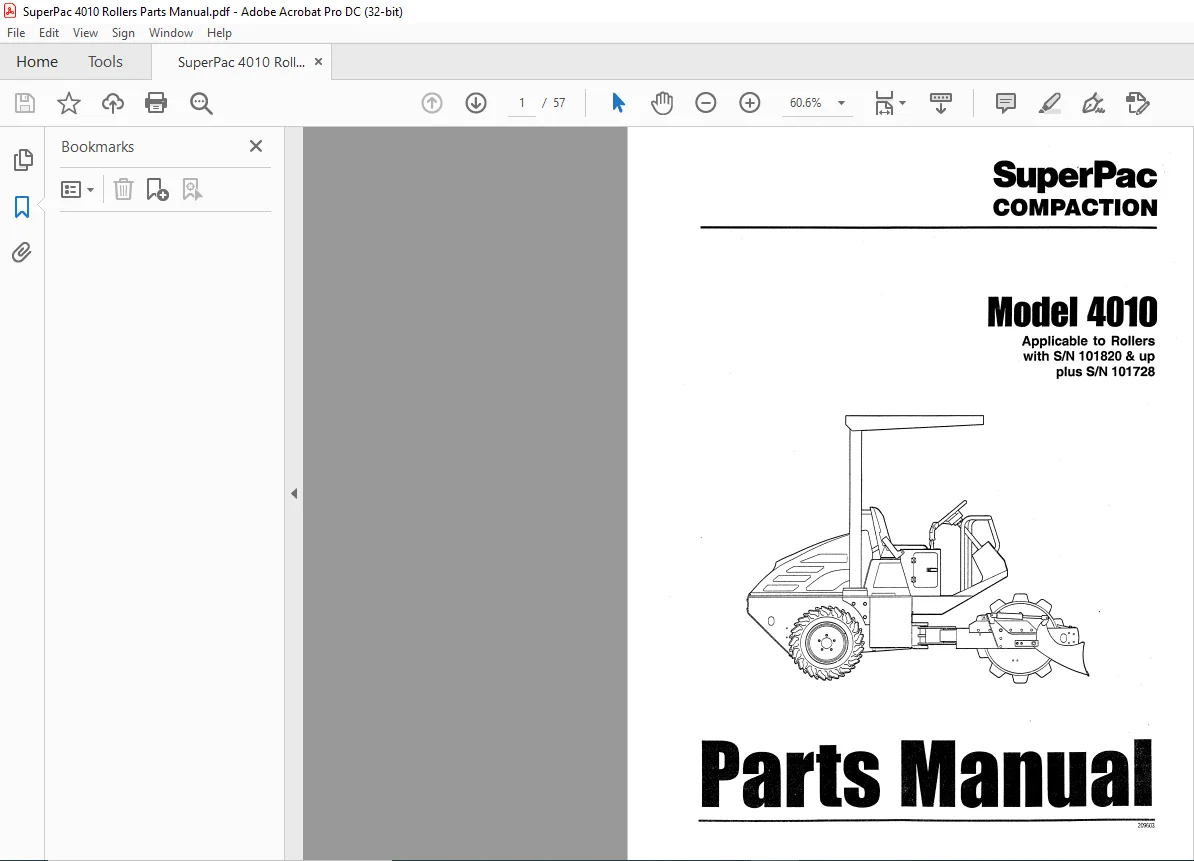The image size is (1194, 861).
Task: Add a sticky note comment
Action: pos(1006,103)
